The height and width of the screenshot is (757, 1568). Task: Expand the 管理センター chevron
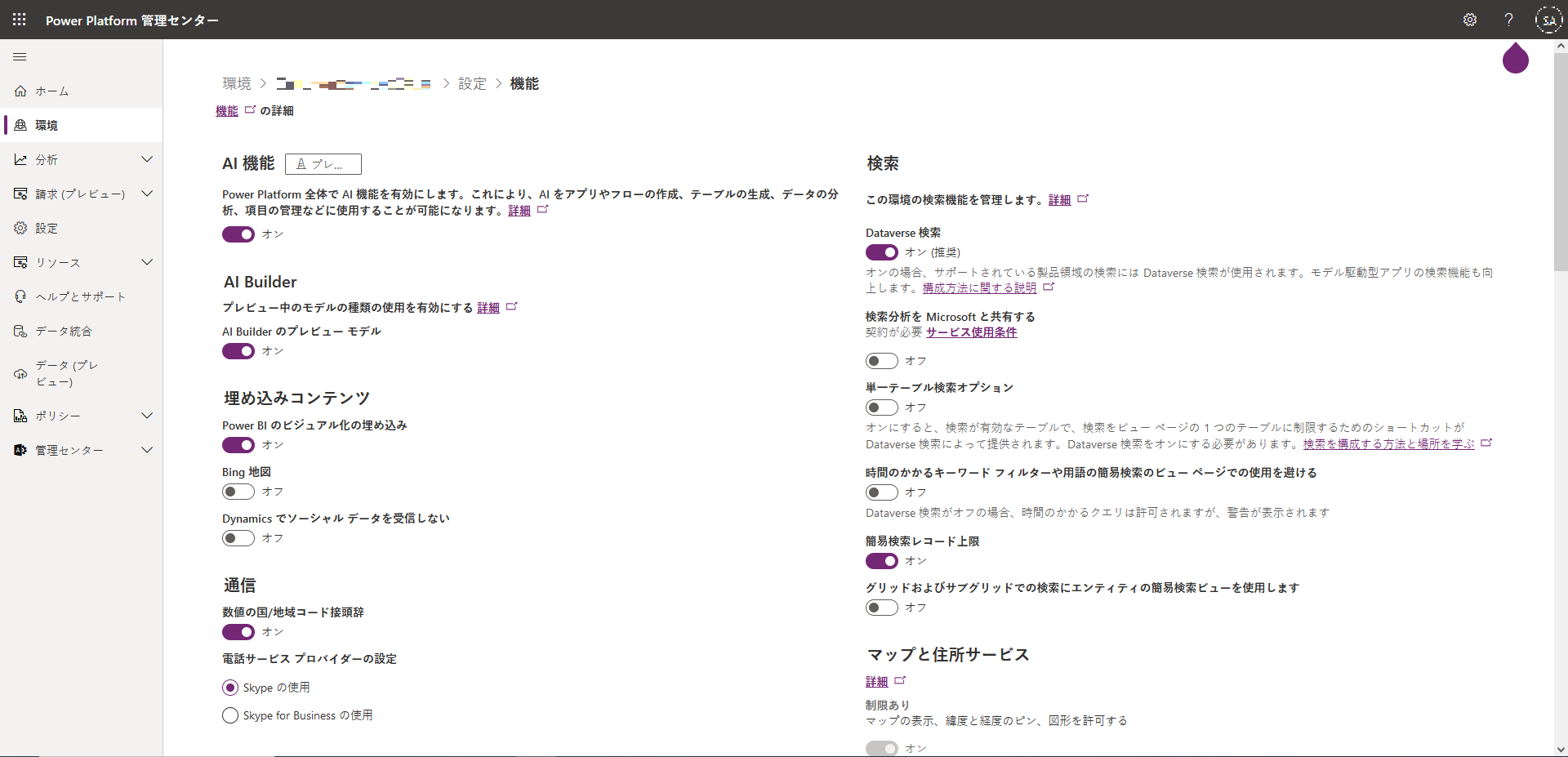(147, 450)
